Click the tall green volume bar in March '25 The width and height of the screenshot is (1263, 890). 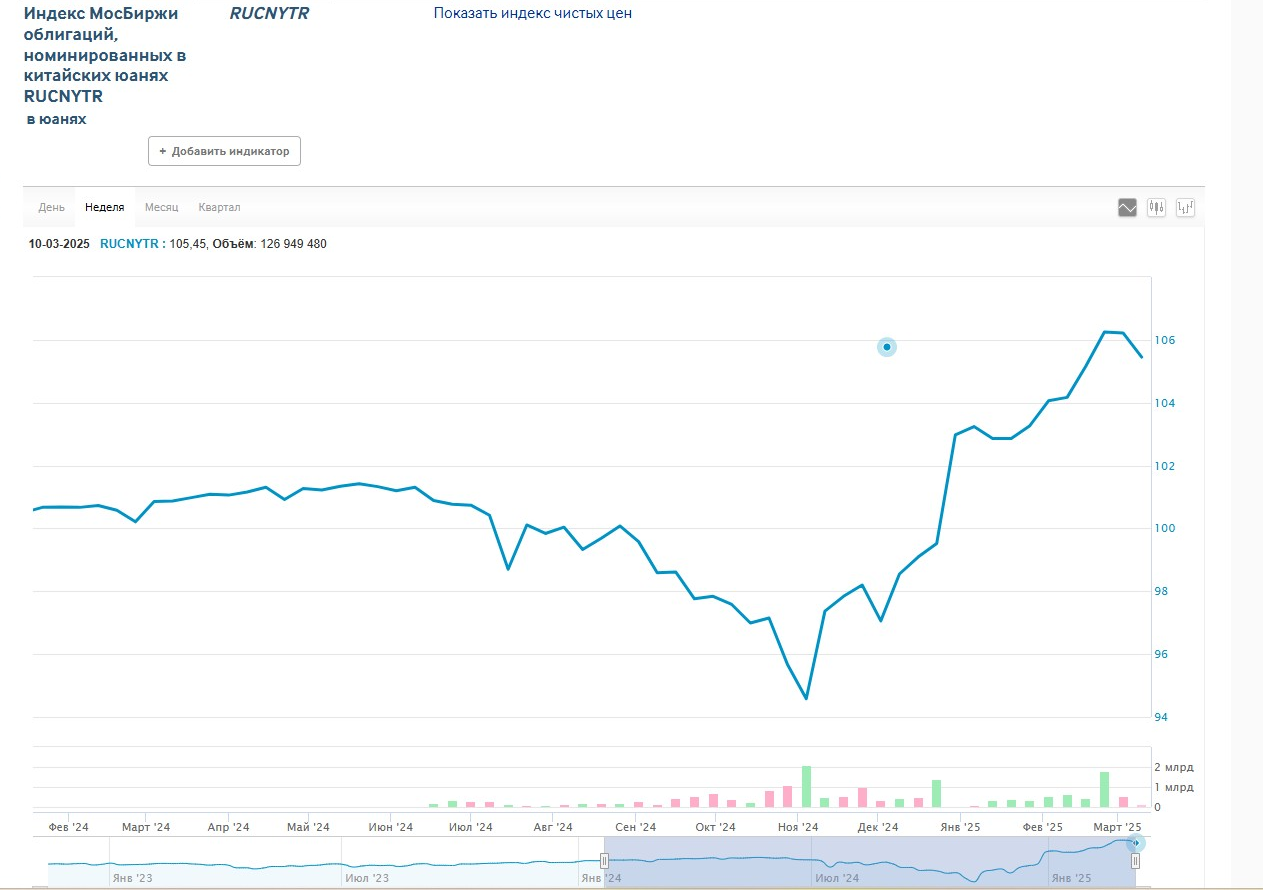coord(1104,789)
